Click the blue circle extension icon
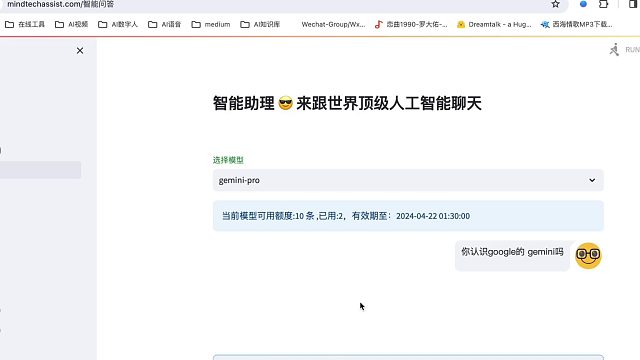This screenshot has height=360, width=640. click(583, 4)
